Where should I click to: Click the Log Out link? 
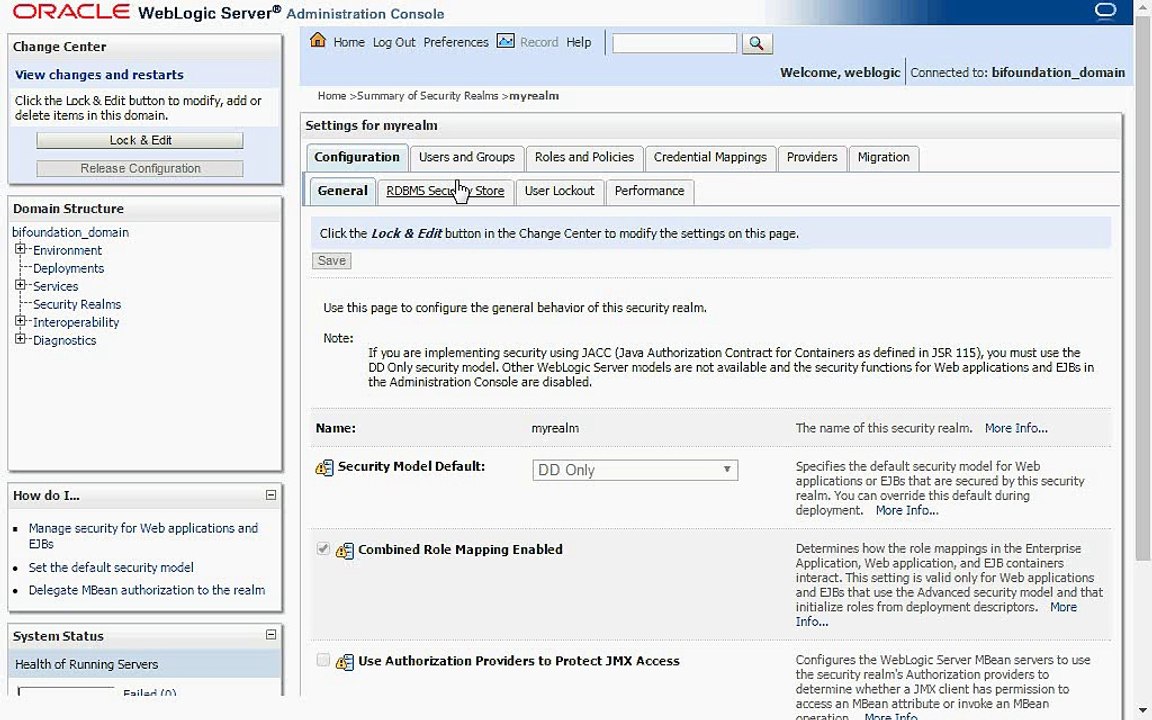click(394, 43)
